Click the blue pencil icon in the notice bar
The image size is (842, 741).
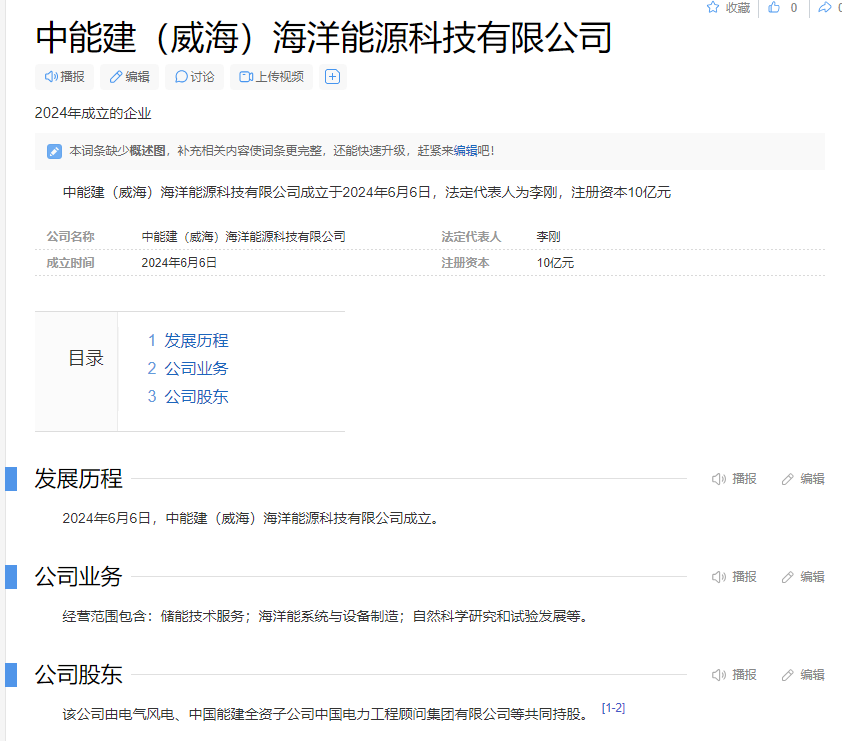tap(54, 151)
